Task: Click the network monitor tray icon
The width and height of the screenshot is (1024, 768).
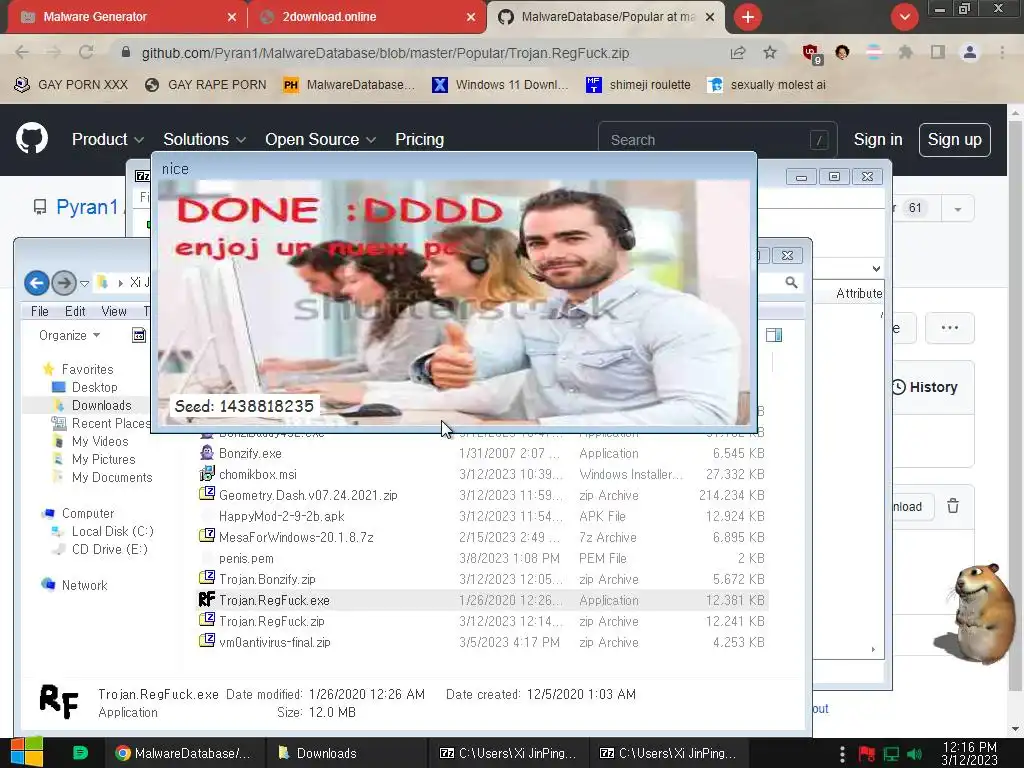Action: 891,754
